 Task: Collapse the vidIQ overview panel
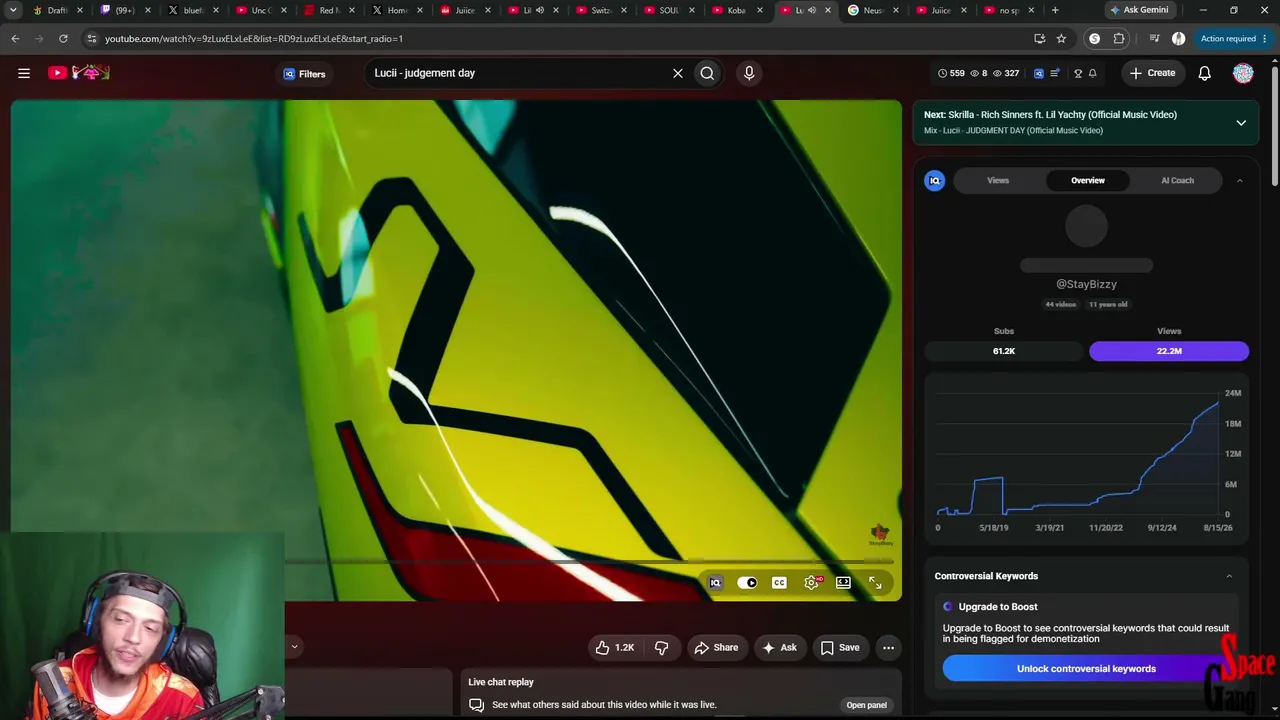click(1239, 181)
